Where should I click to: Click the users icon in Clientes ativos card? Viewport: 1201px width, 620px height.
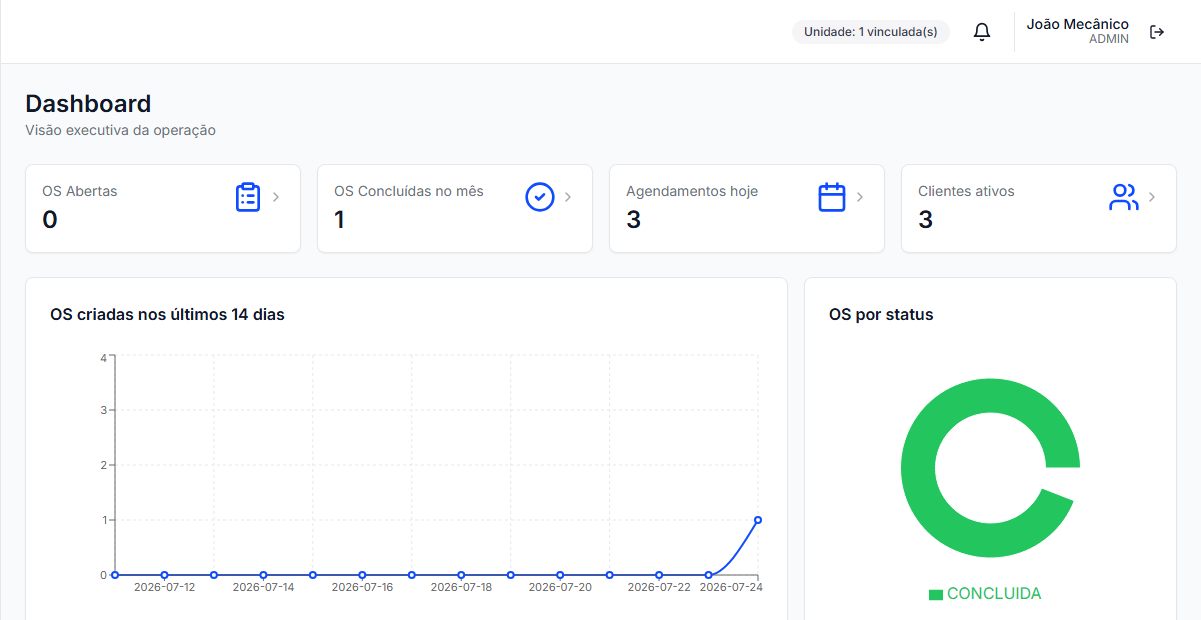tap(1124, 197)
